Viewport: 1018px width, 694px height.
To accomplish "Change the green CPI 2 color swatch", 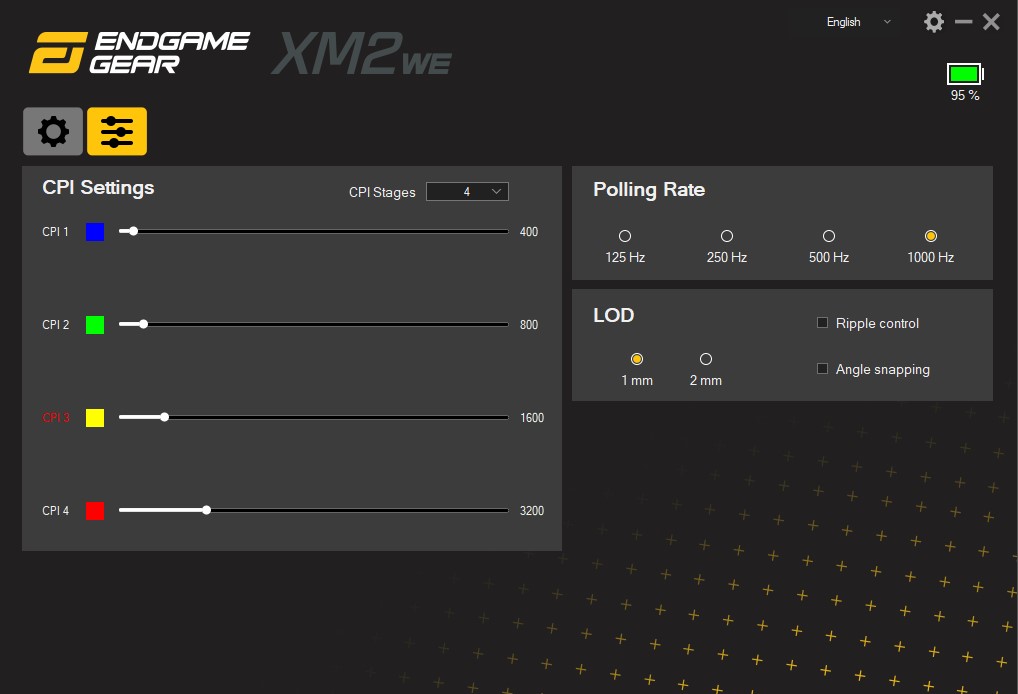I will [95, 325].
